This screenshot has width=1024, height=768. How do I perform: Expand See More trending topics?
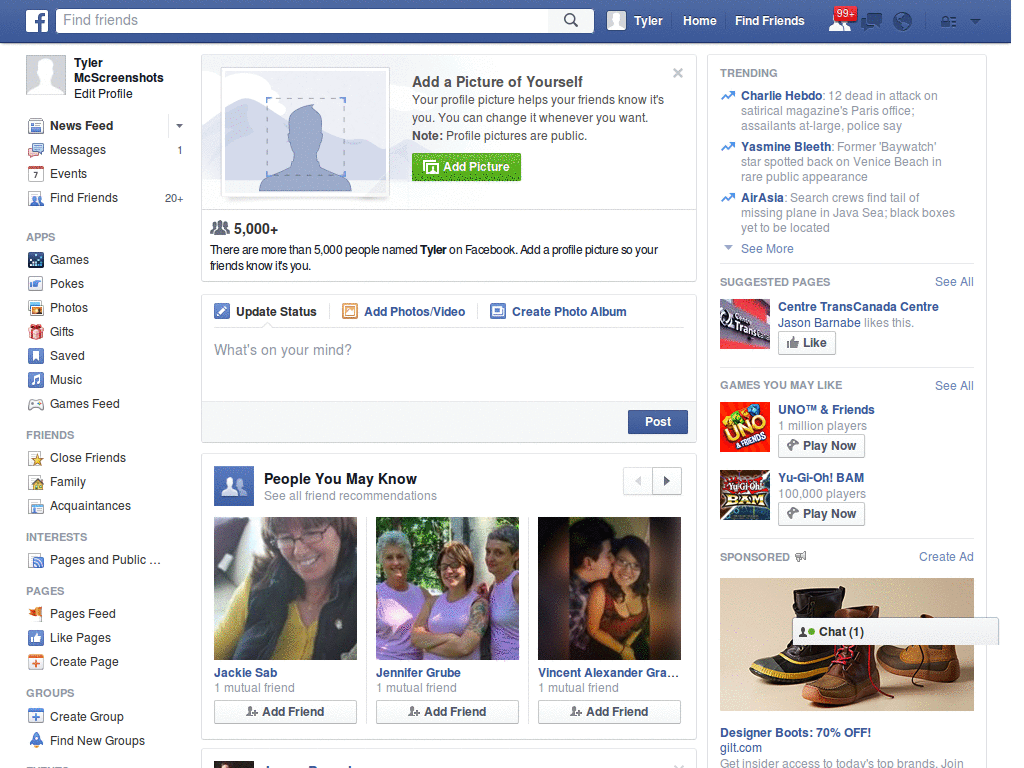point(767,249)
